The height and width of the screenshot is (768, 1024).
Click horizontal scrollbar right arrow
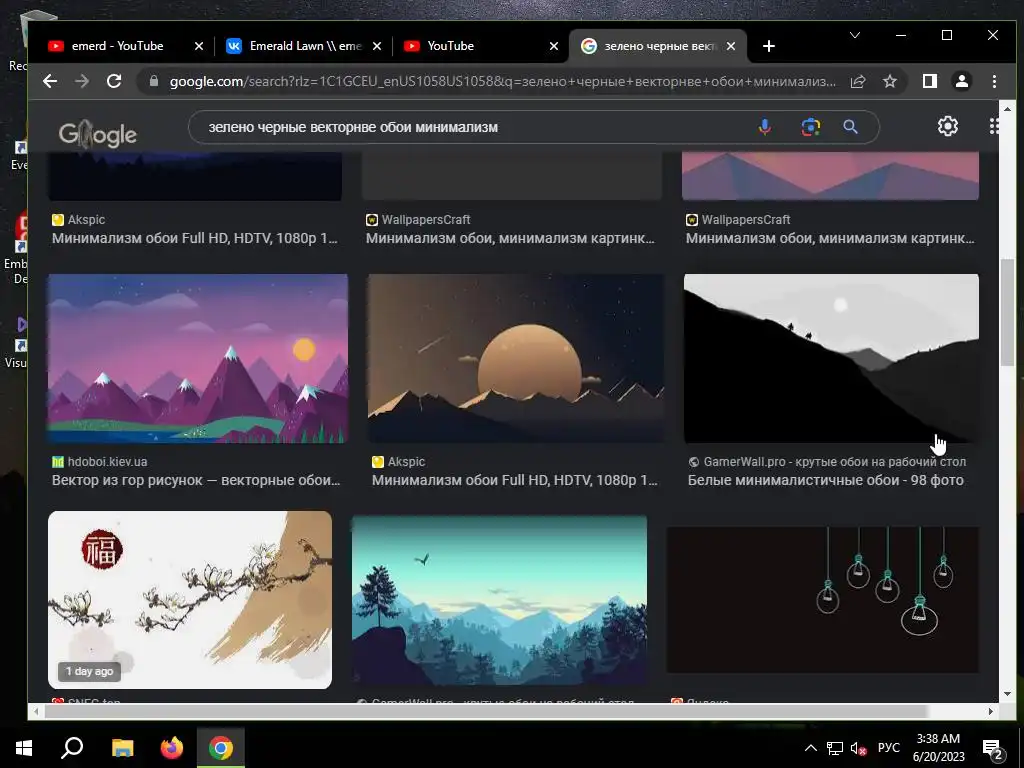tap(991, 711)
